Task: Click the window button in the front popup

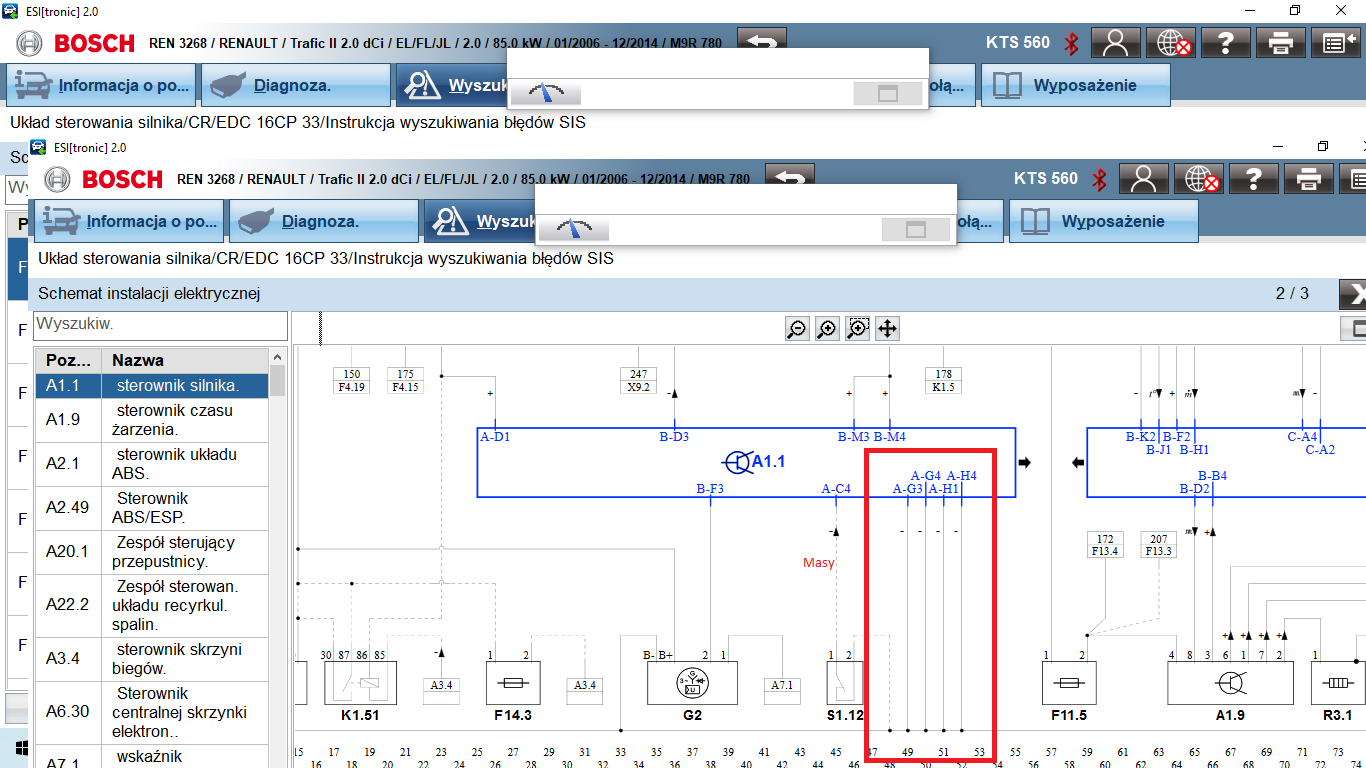Action: pyautogui.click(x=915, y=230)
